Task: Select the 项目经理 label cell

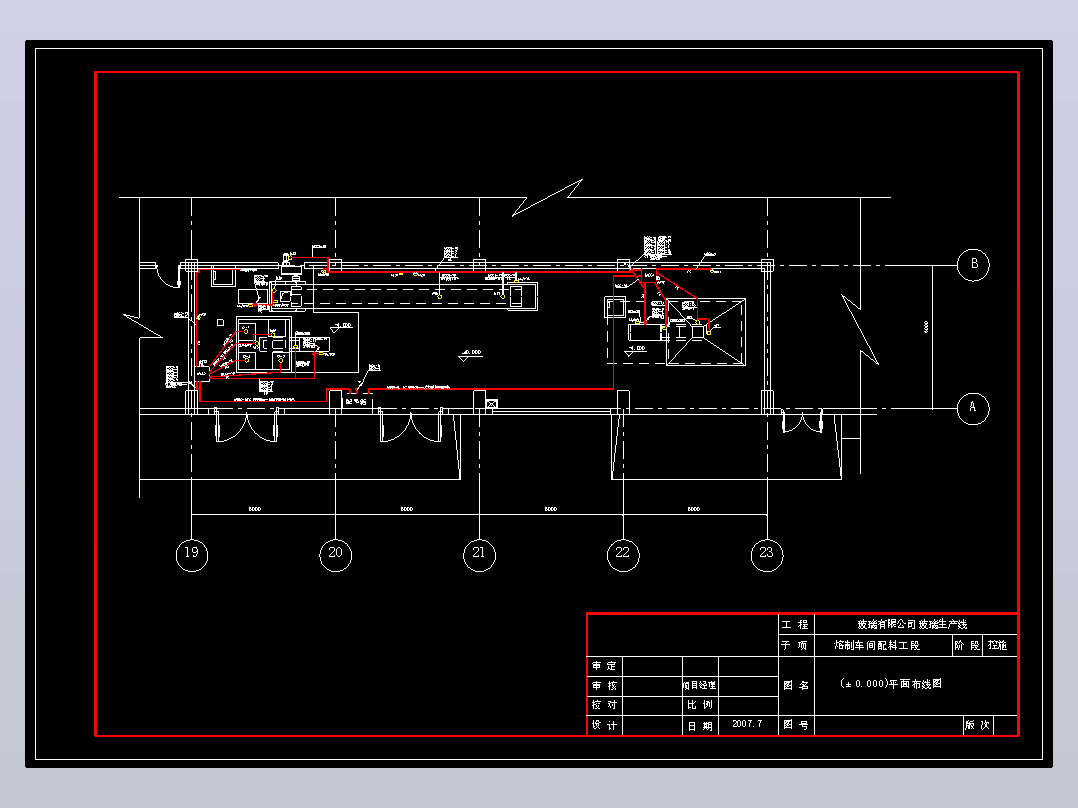Action: (x=700, y=686)
